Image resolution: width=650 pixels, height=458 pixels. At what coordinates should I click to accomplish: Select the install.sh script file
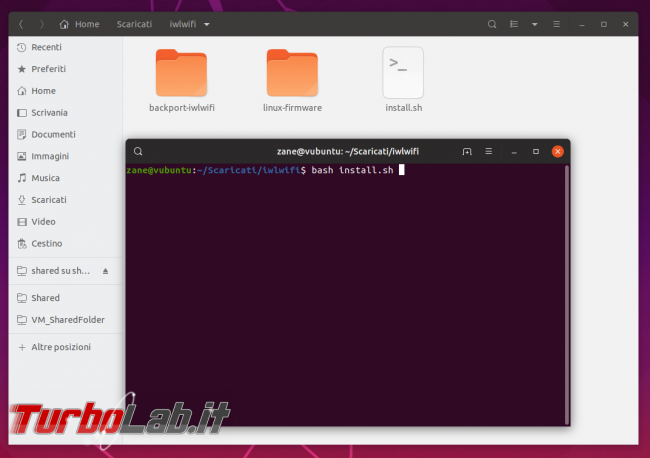point(403,80)
